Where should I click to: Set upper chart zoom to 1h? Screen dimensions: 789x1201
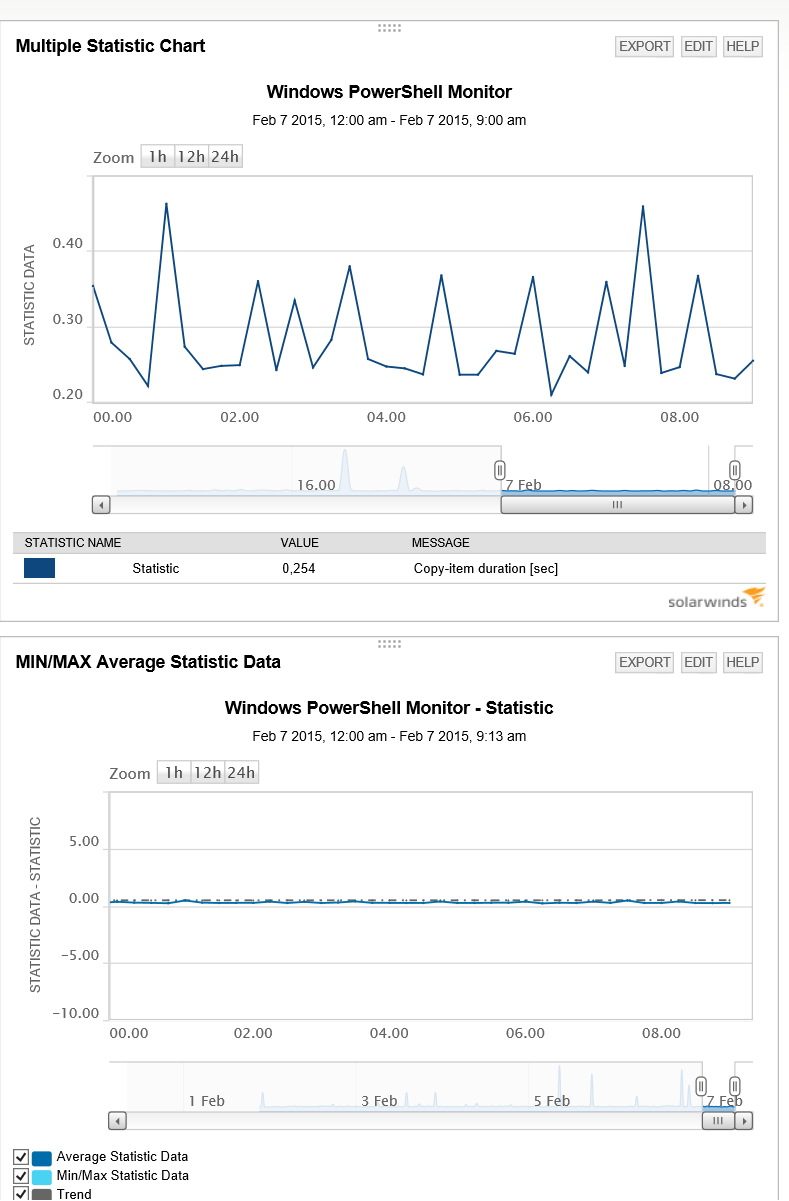tap(157, 157)
